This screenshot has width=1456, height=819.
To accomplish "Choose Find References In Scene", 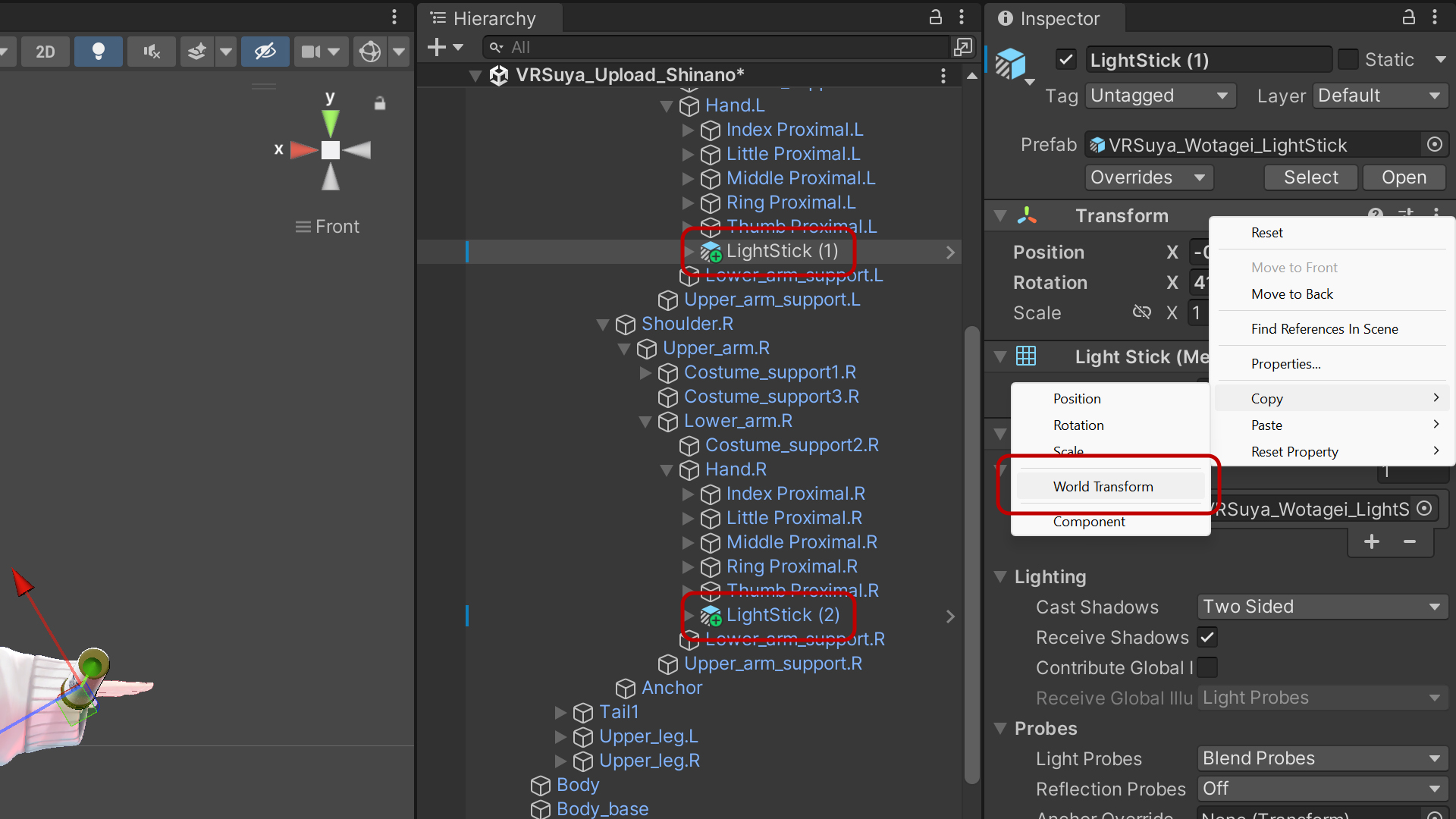I will click(x=1332, y=329).
